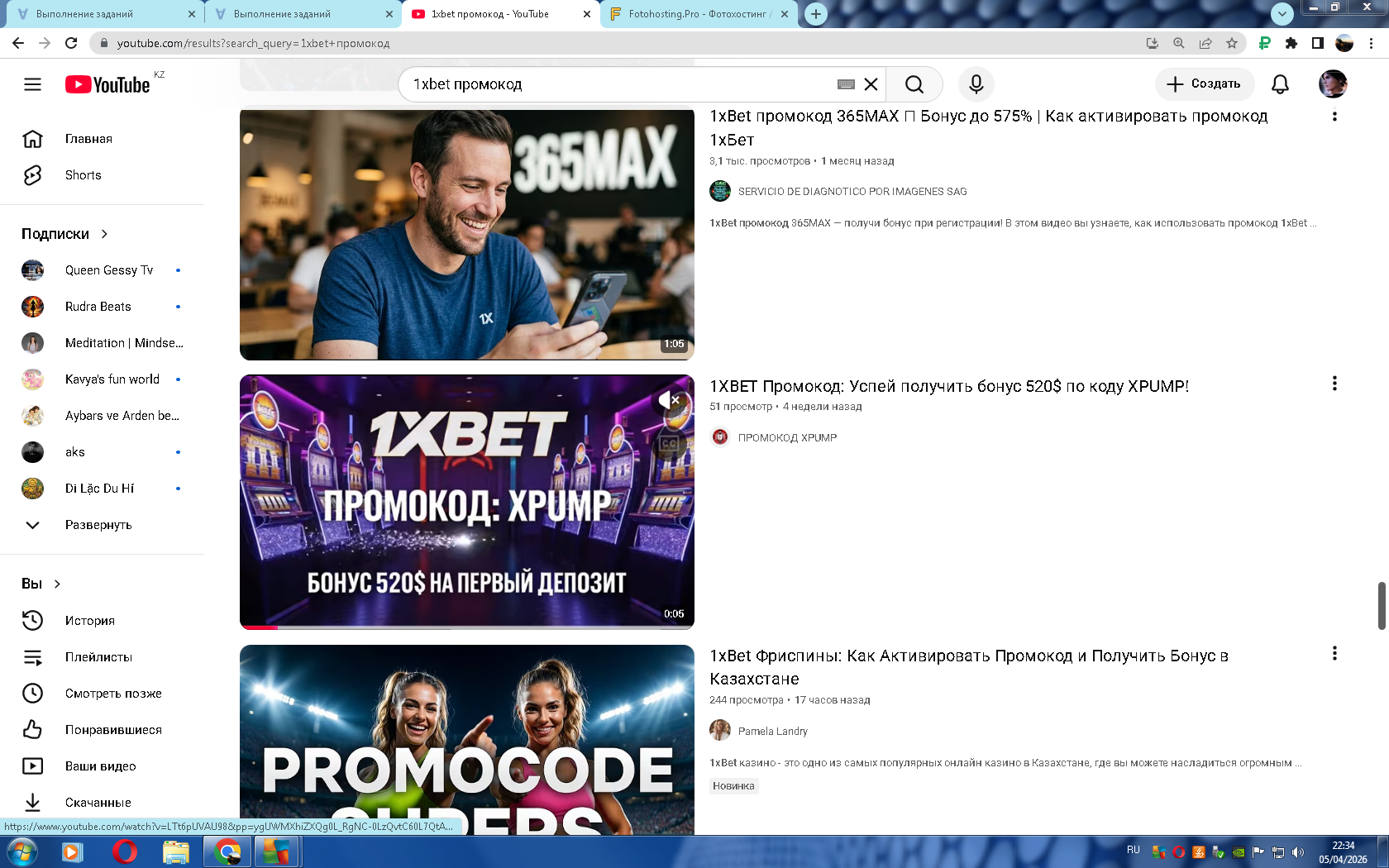Screen dimensions: 1389x868
Task: Open the История watch history
Action: click(89, 620)
